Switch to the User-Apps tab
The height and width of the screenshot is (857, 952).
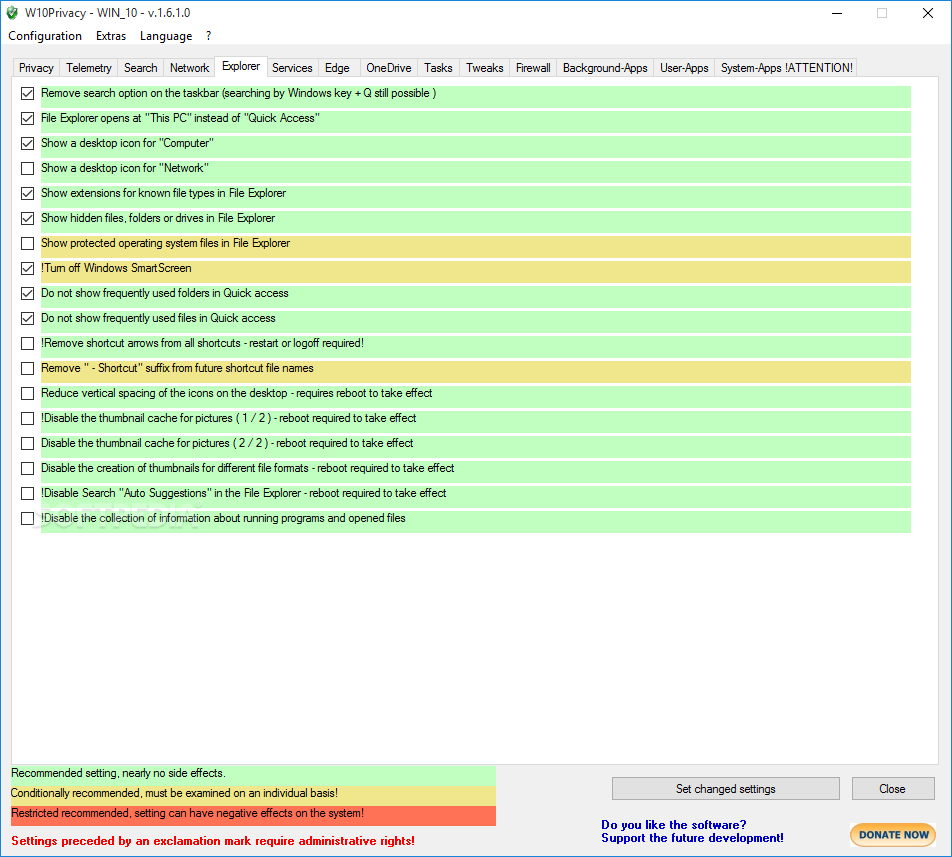[684, 68]
